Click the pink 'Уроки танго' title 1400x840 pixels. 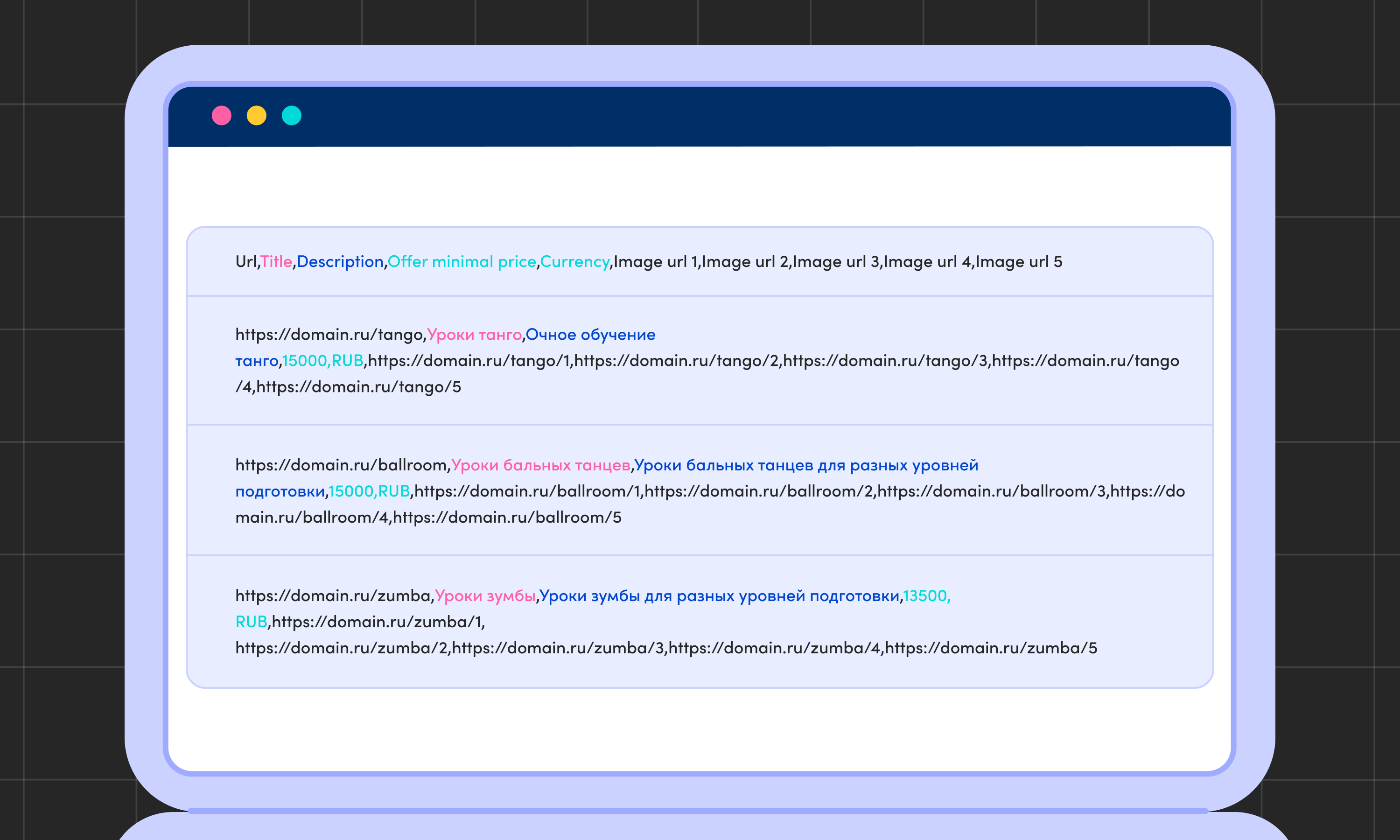click(x=474, y=335)
